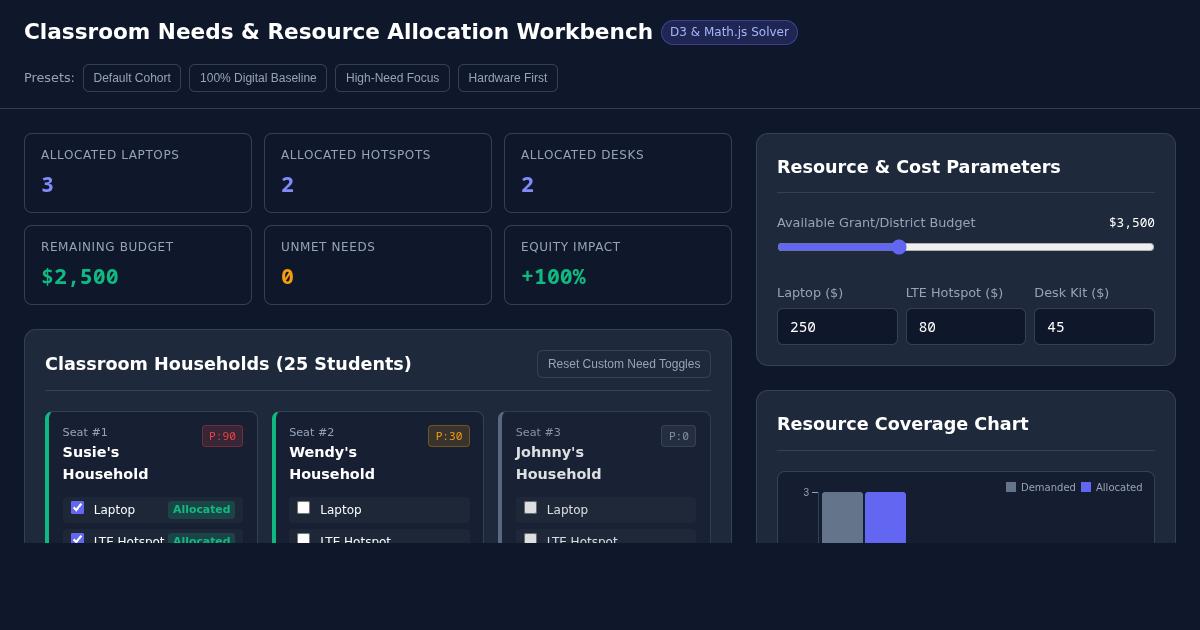The width and height of the screenshot is (1200, 630).
Task: Check Laptop for Johnny's Household
Action: tap(530, 508)
